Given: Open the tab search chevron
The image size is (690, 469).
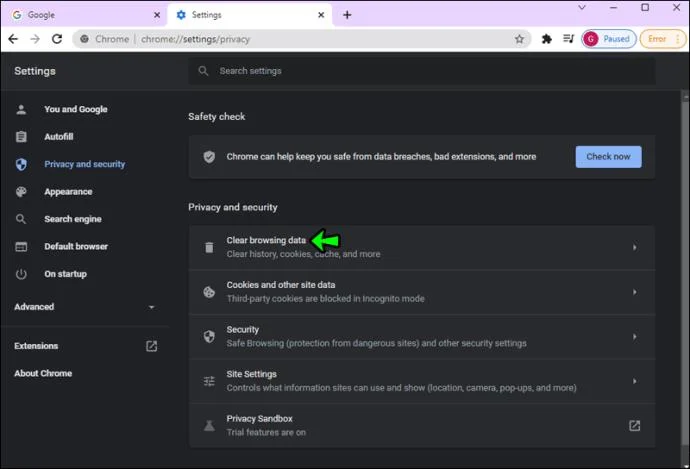Looking at the screenshot, I should tap(582, 7).
